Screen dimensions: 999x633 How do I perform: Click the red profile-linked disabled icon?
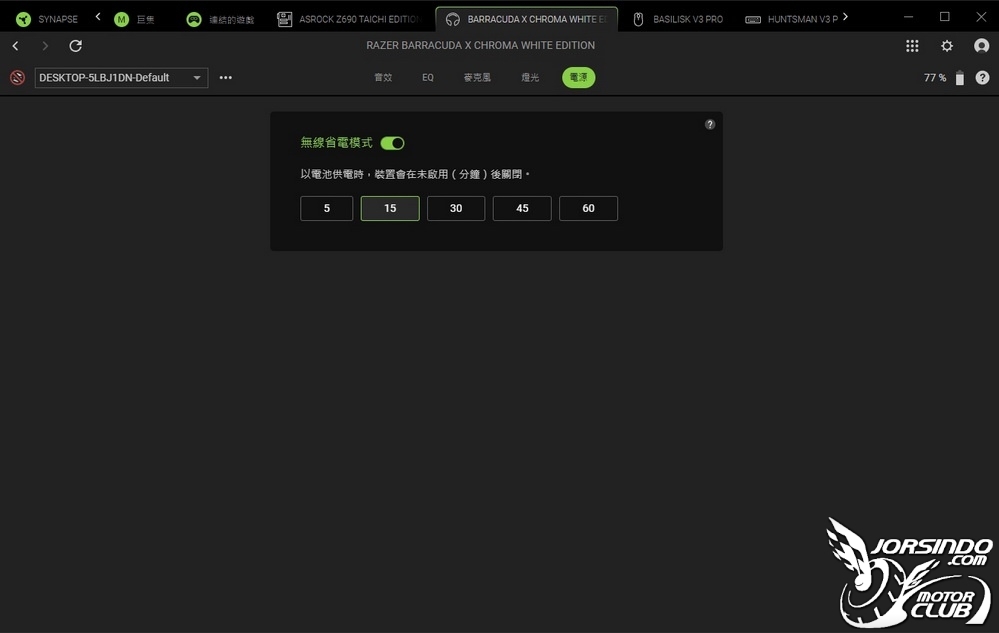[17, 78]
